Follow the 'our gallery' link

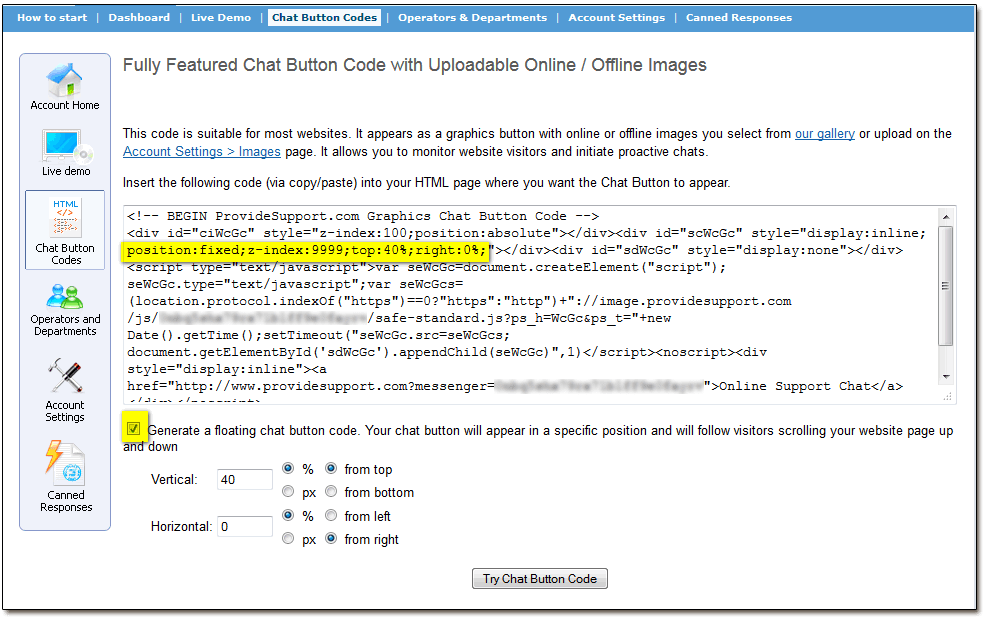click(x=825, y=134)
